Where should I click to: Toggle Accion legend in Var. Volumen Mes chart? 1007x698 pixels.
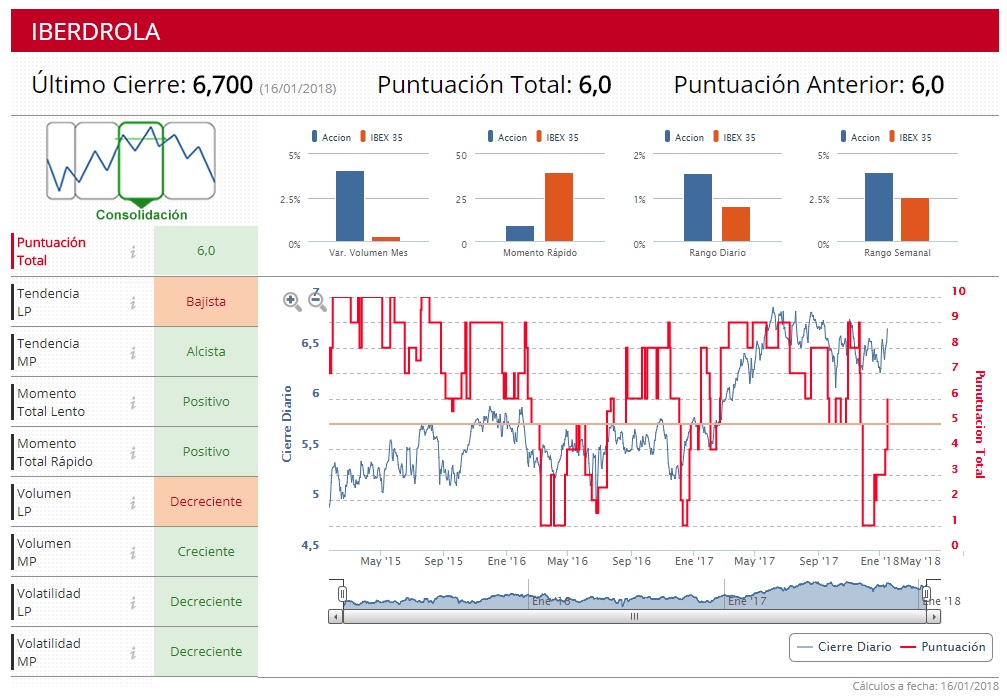(x=331, y=137)
